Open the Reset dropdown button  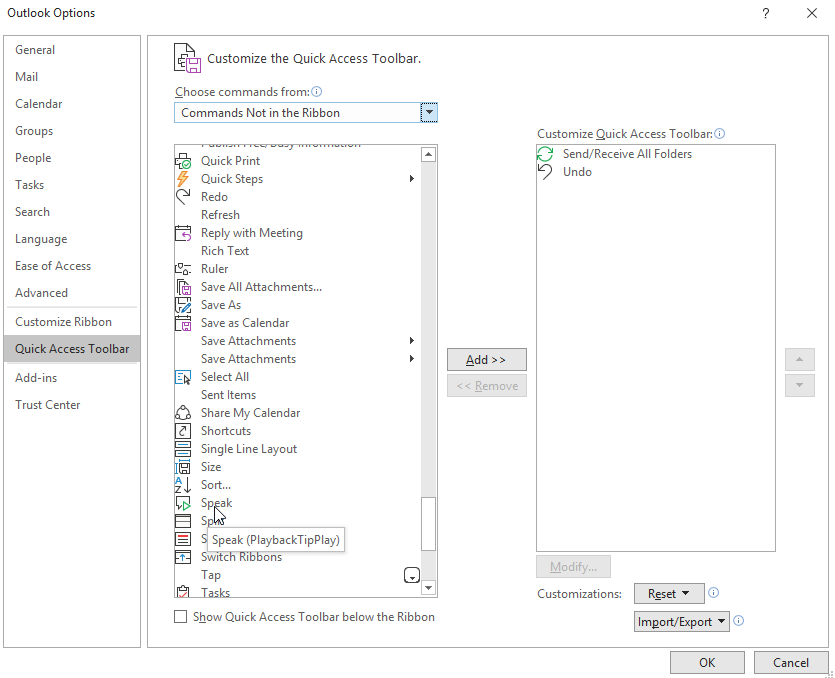click(x=669, y=593)
